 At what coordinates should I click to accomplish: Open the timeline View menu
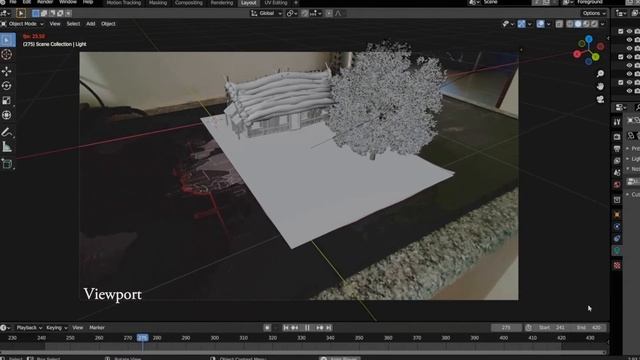(77, 328)
